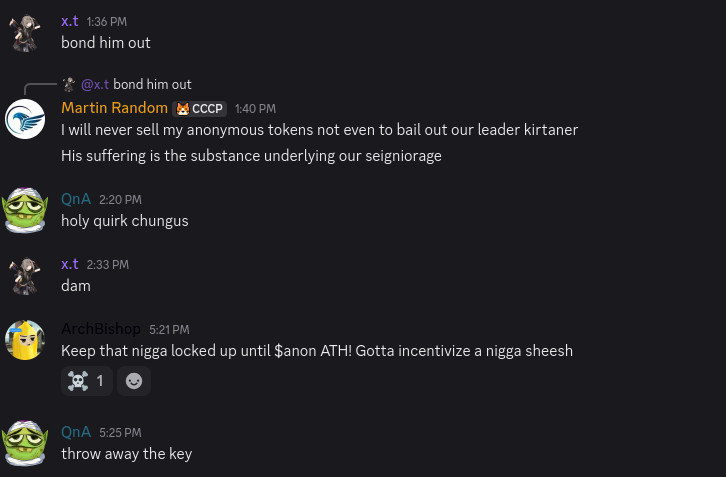Jump to replied message "bond him out" preview

coord(152,85)
